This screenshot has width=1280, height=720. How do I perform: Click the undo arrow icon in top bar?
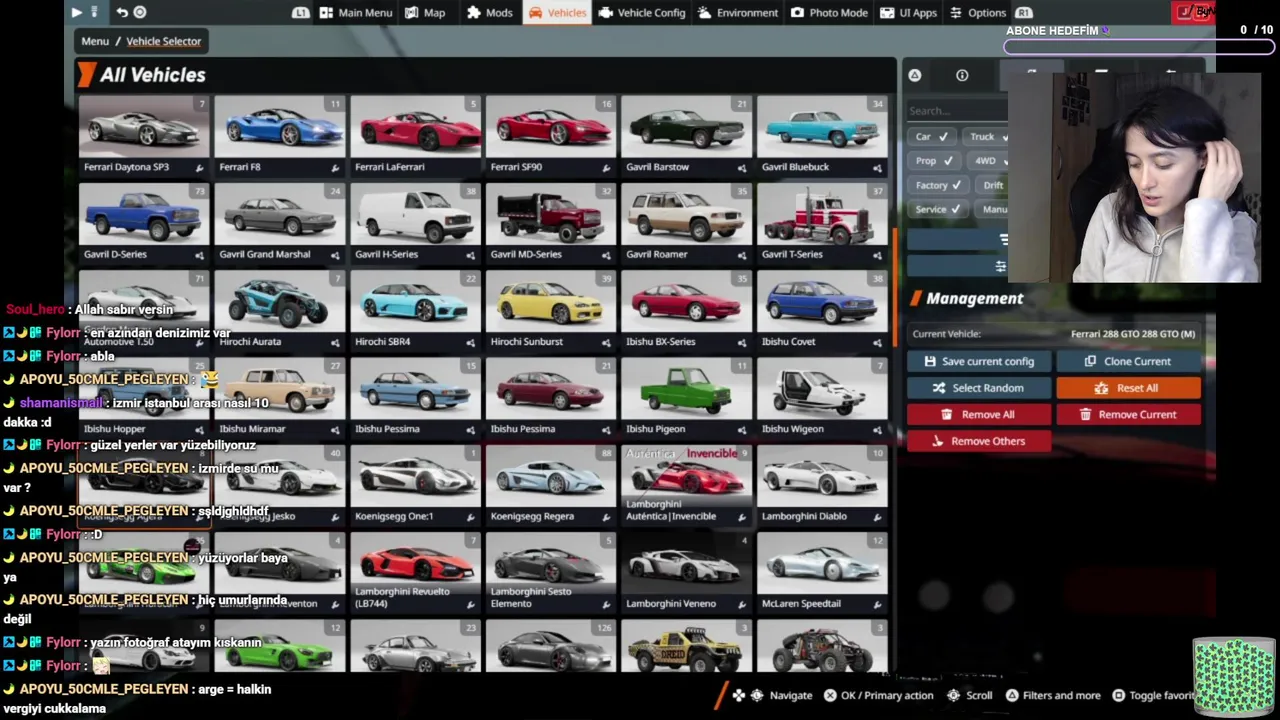pyautogui.click(x=122, y=12)
